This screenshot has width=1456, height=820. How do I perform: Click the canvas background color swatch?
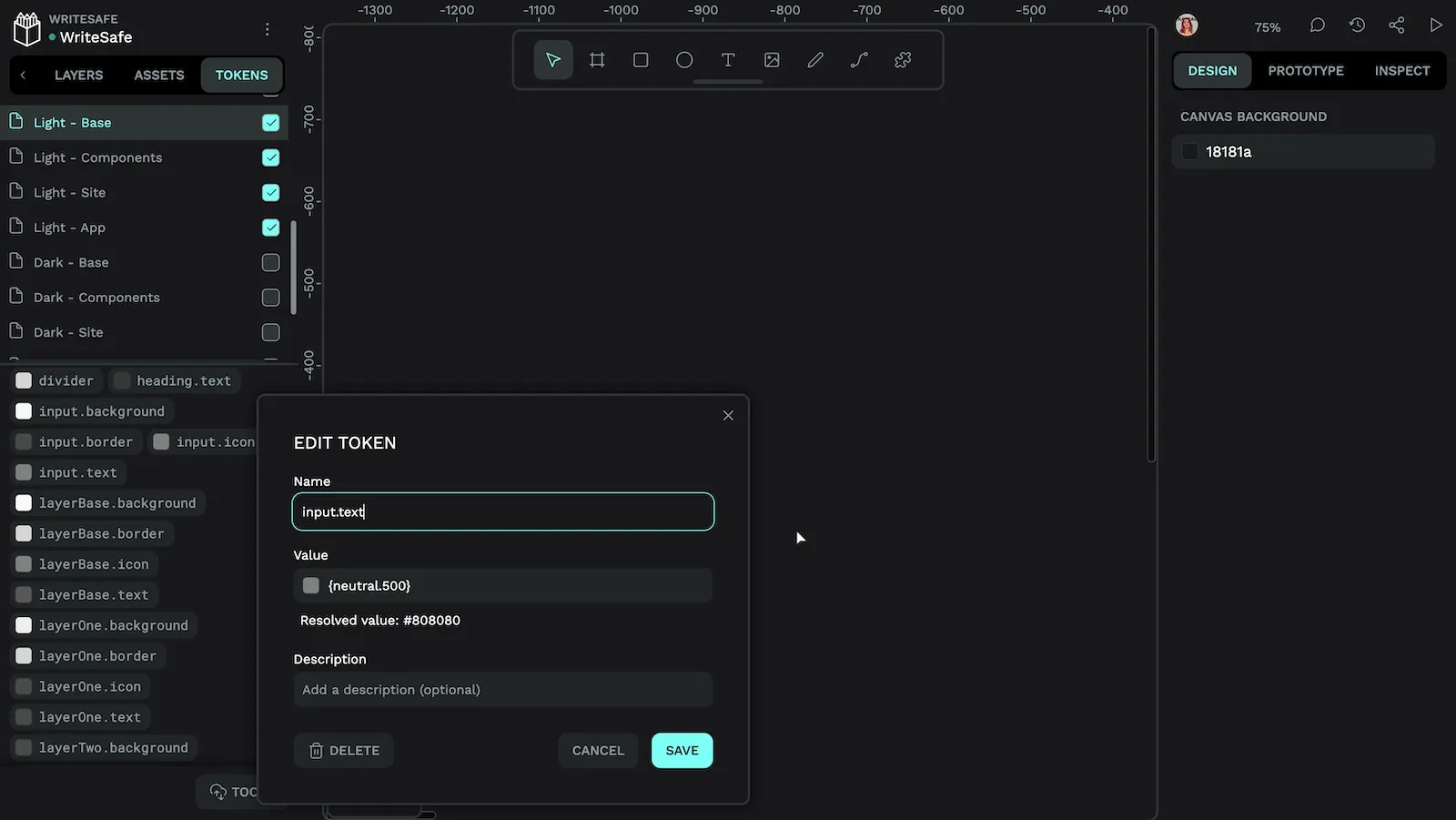[1189, 152]
